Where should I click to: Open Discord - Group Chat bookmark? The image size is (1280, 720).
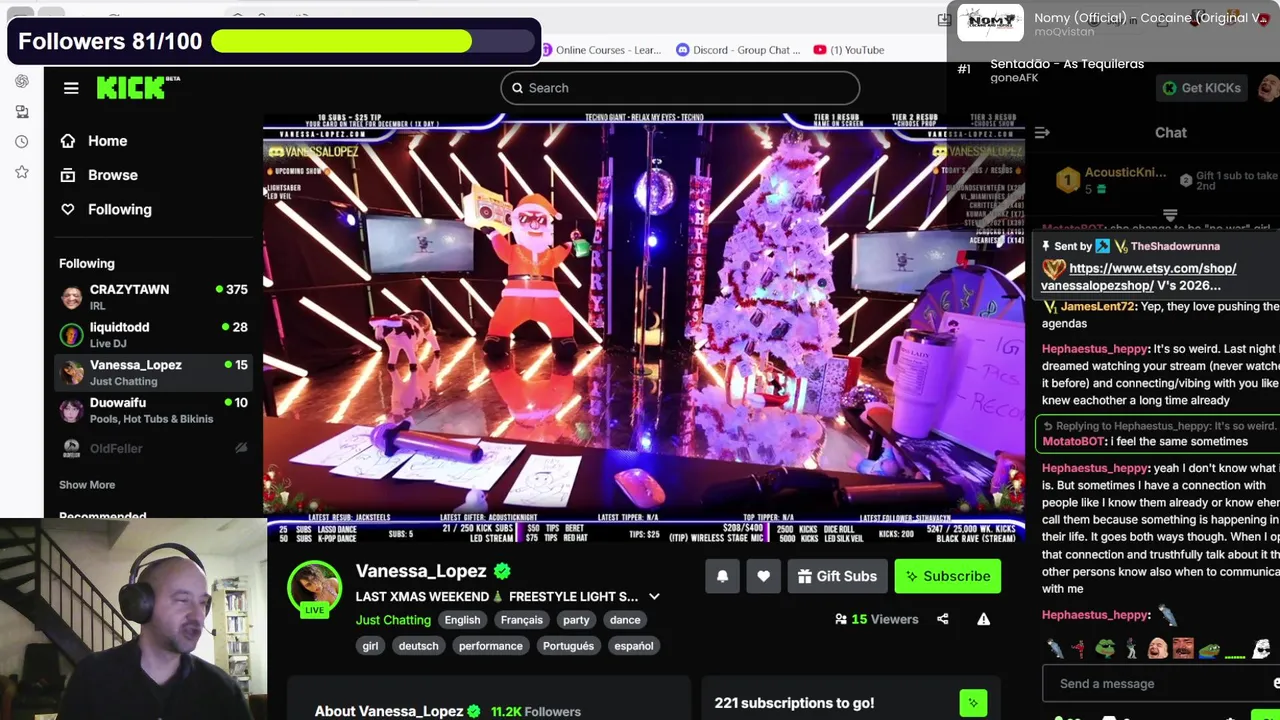point(739,50)
